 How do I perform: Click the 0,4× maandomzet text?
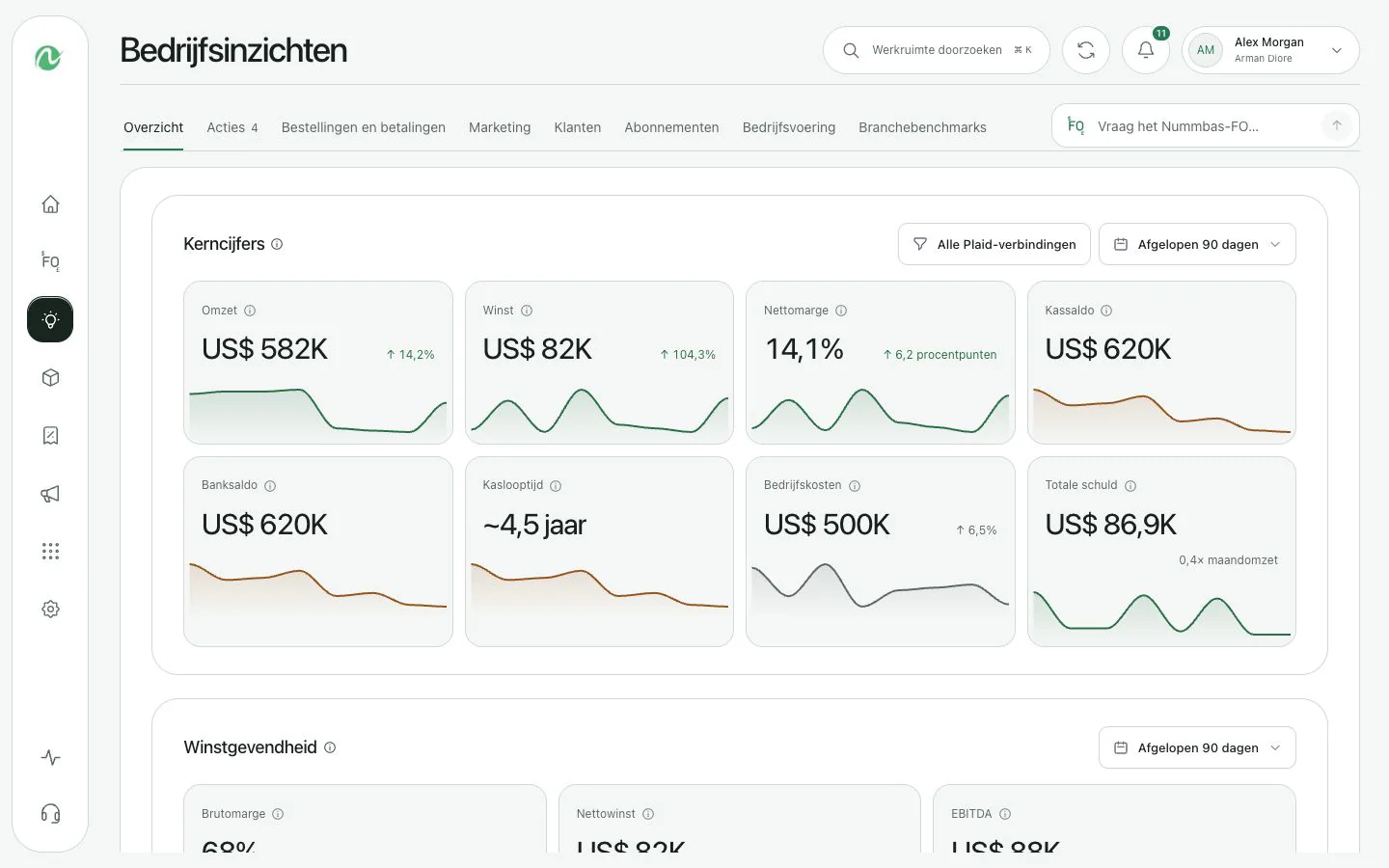[x=1228, y=560]
